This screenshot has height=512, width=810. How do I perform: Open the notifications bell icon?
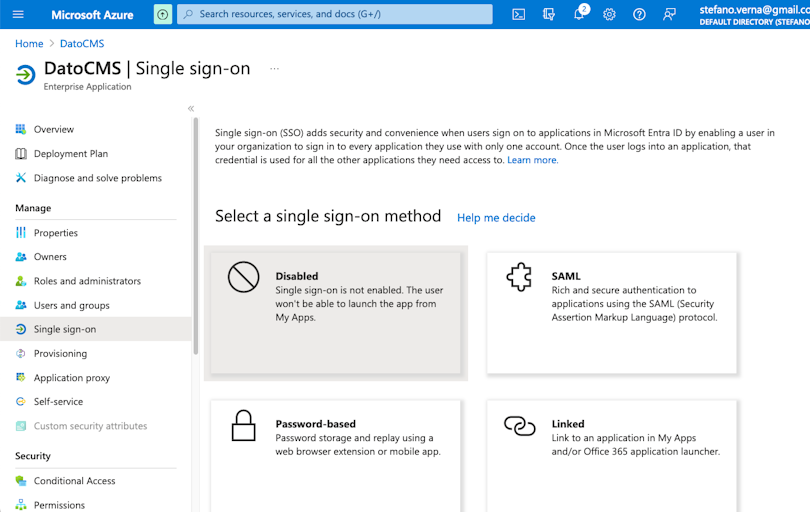(x=580, y=13)
